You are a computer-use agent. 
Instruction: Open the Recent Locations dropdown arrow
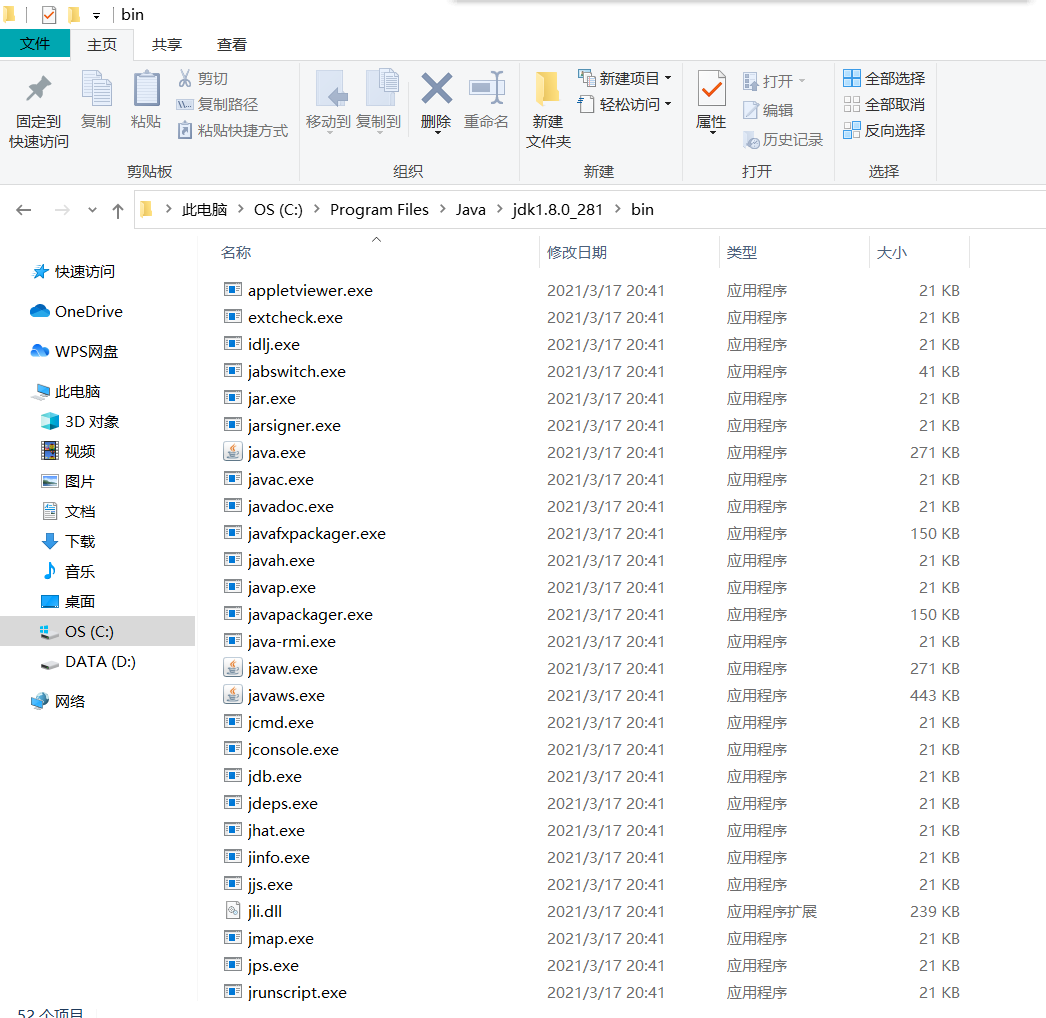(92, 210)
